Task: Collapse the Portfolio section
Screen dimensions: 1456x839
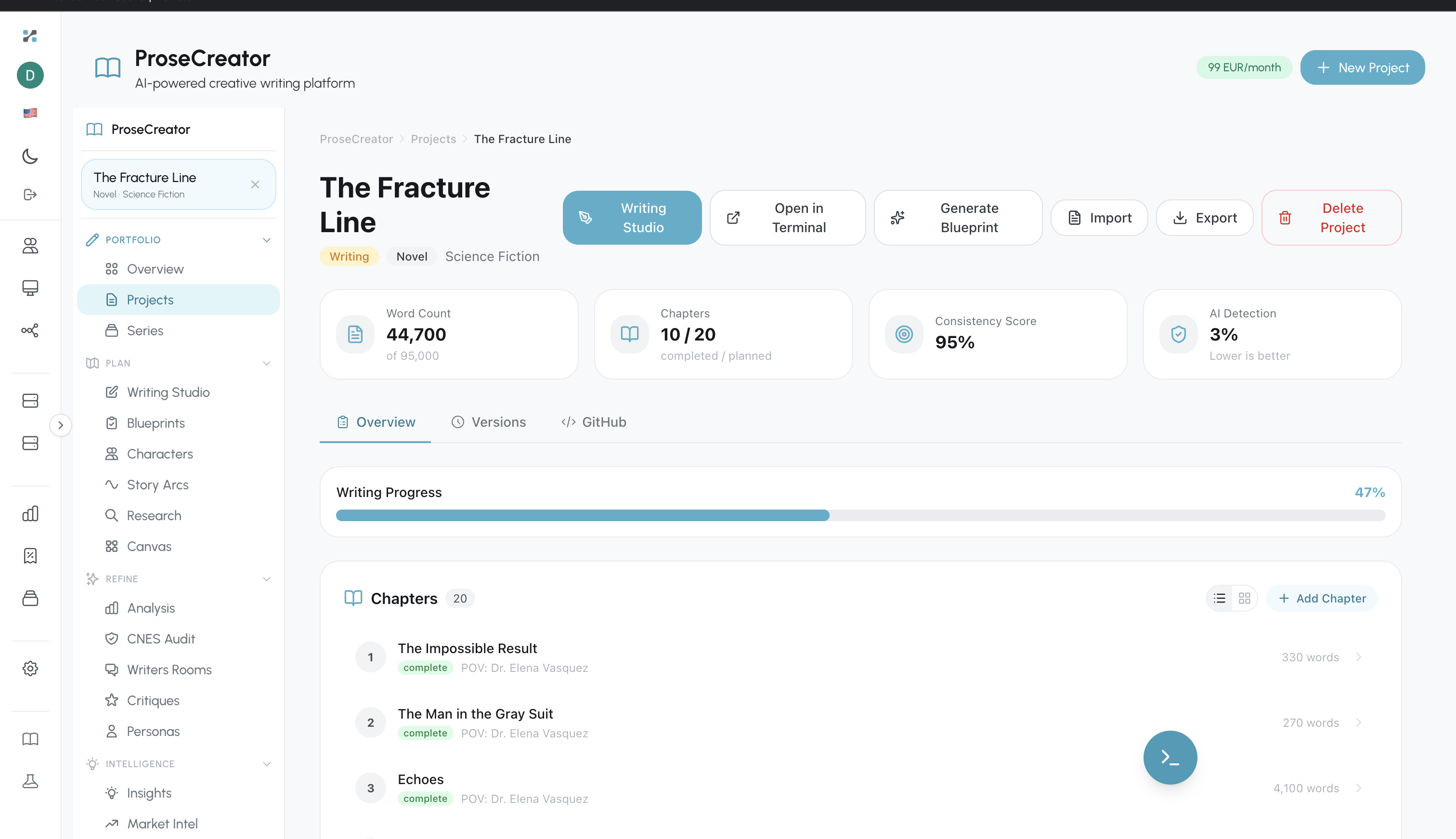Action: 266,240
